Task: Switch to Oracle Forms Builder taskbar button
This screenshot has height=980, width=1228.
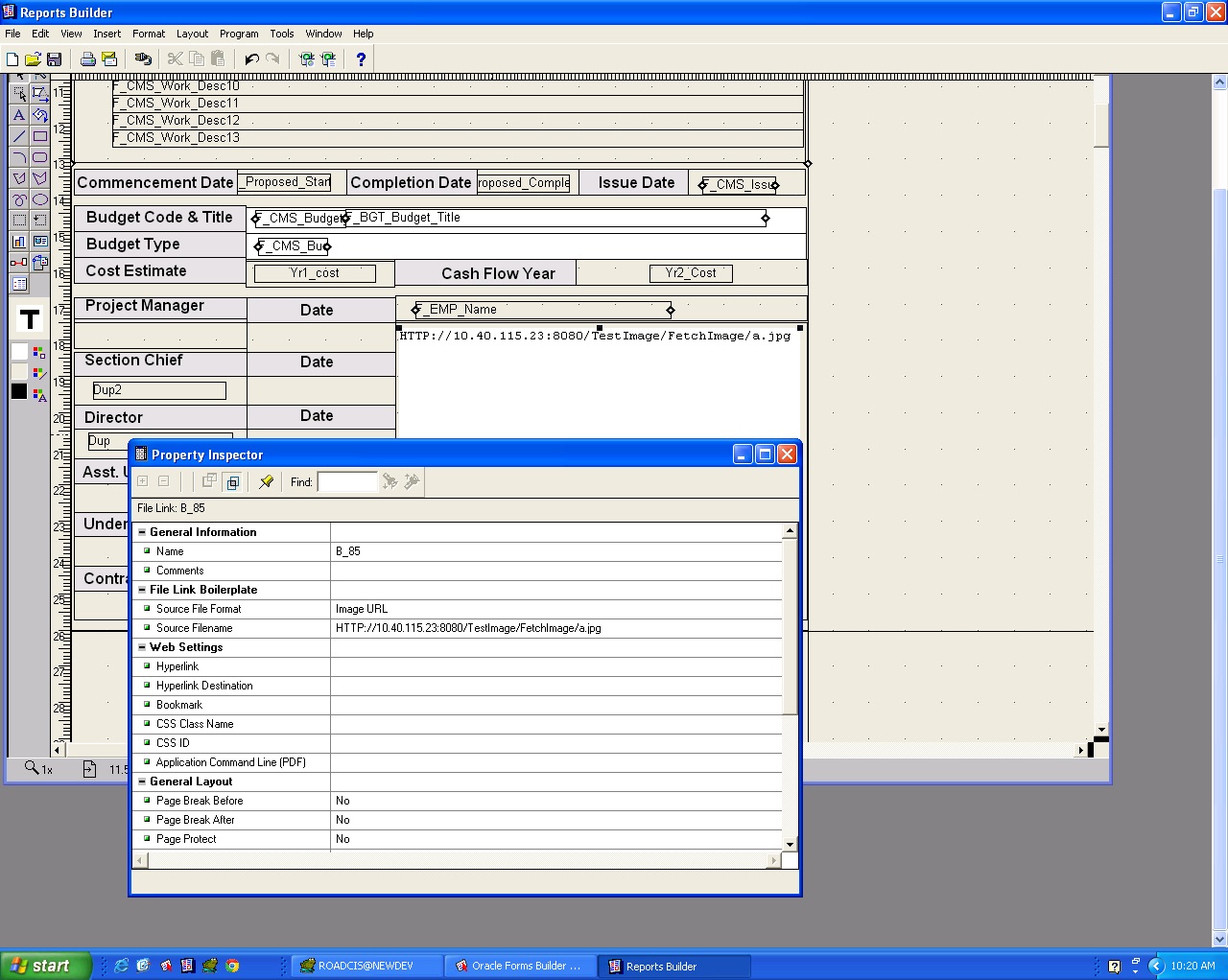Action: 519,966
